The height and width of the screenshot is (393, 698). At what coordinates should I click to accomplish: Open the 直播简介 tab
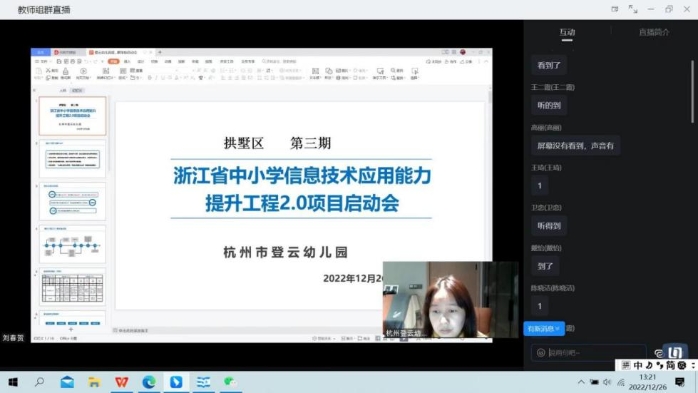click(x=653, y=32)
